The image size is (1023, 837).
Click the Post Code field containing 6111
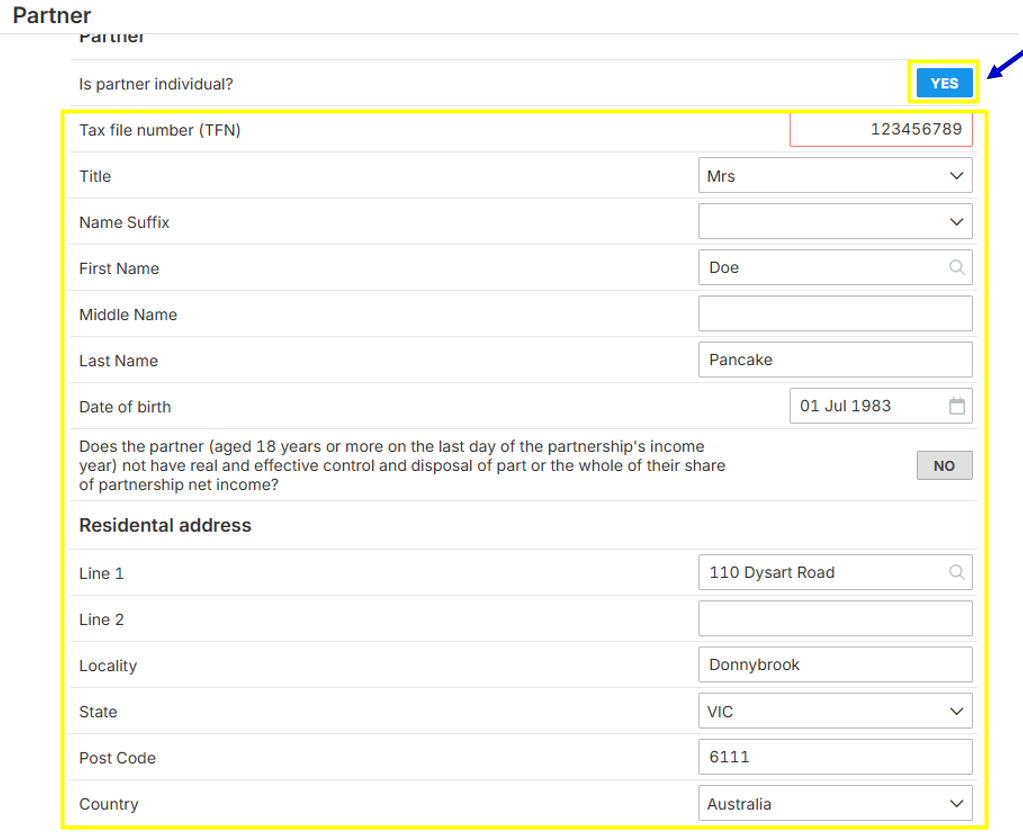tap(835, 757)
